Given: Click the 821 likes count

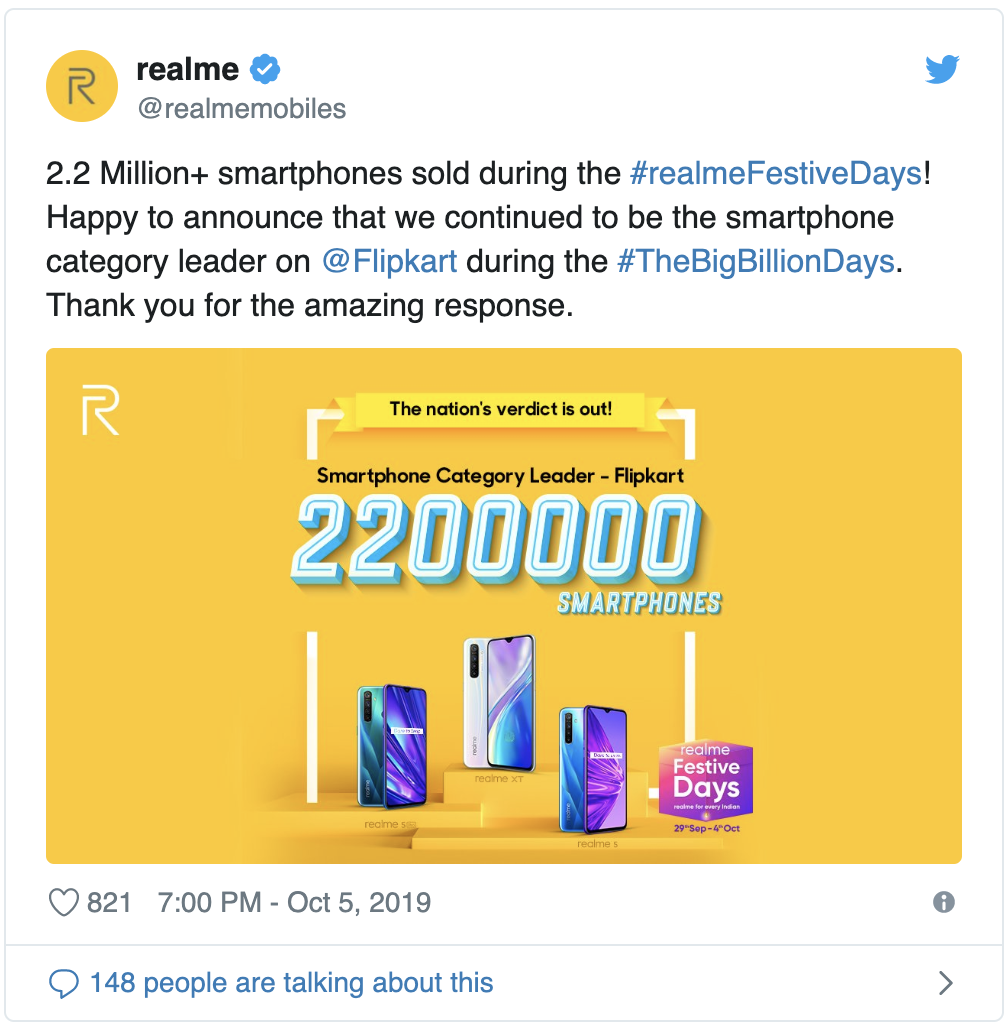Looking at the screenshot, I should [x=109, y=902].
